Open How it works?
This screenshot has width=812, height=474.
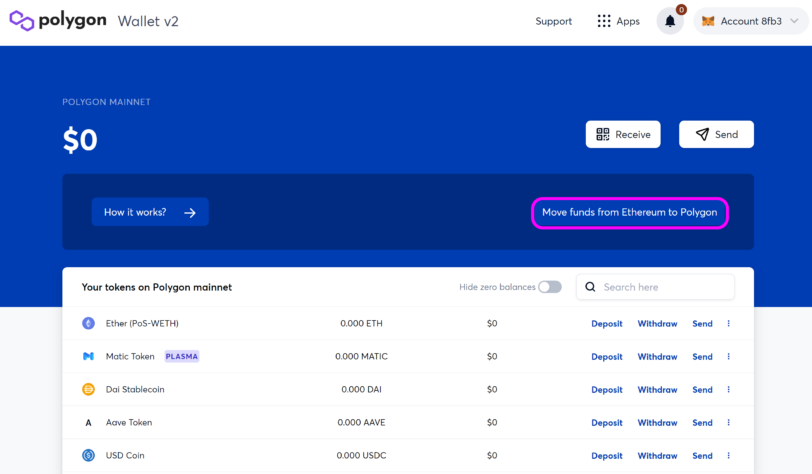click(x=150, y=212)
